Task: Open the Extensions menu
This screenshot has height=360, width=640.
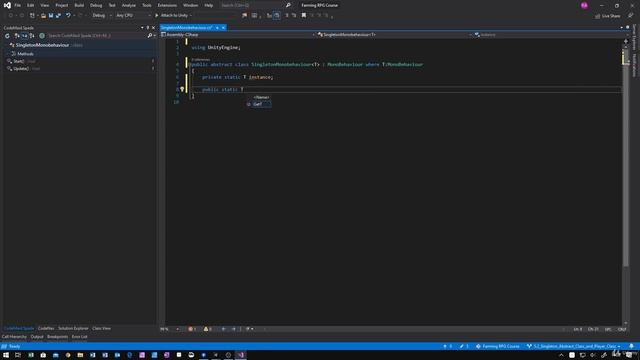Action: [x=167, y=5]
